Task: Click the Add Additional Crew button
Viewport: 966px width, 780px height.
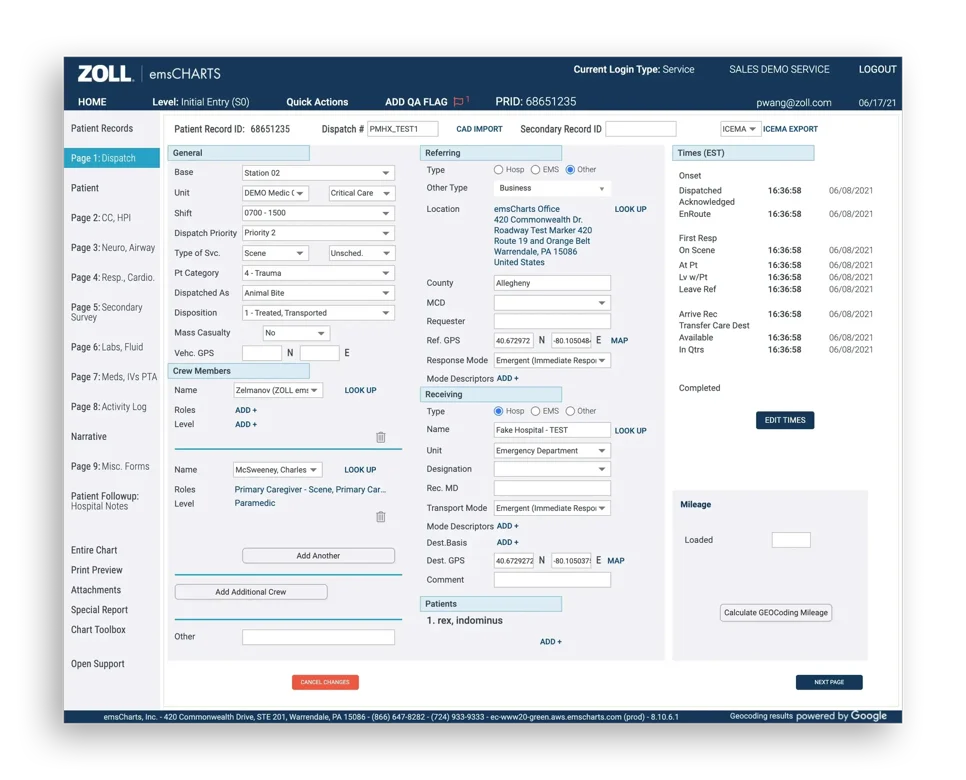Action: (251, 592)
